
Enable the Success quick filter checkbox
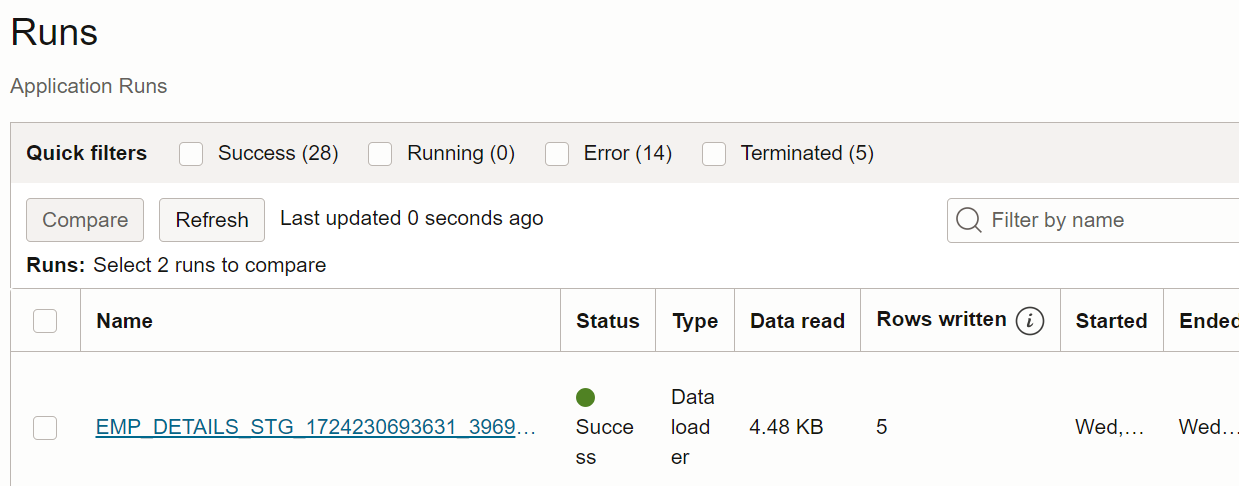(x=191, y=154)
